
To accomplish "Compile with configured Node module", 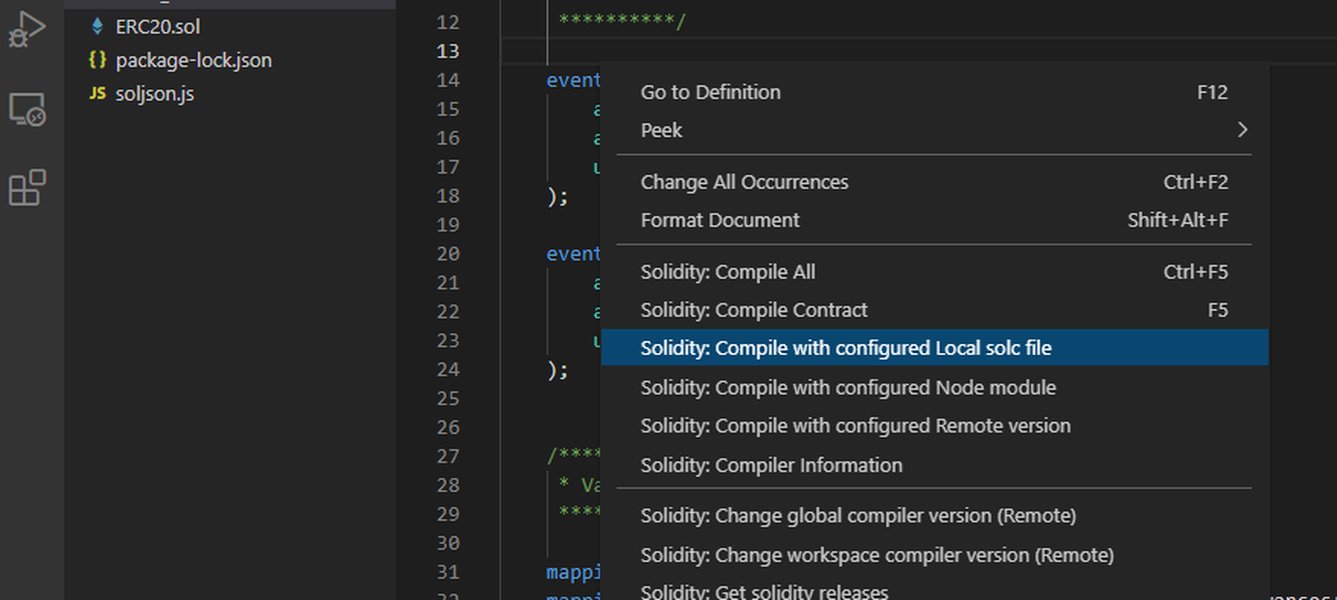I will point(934,387).
